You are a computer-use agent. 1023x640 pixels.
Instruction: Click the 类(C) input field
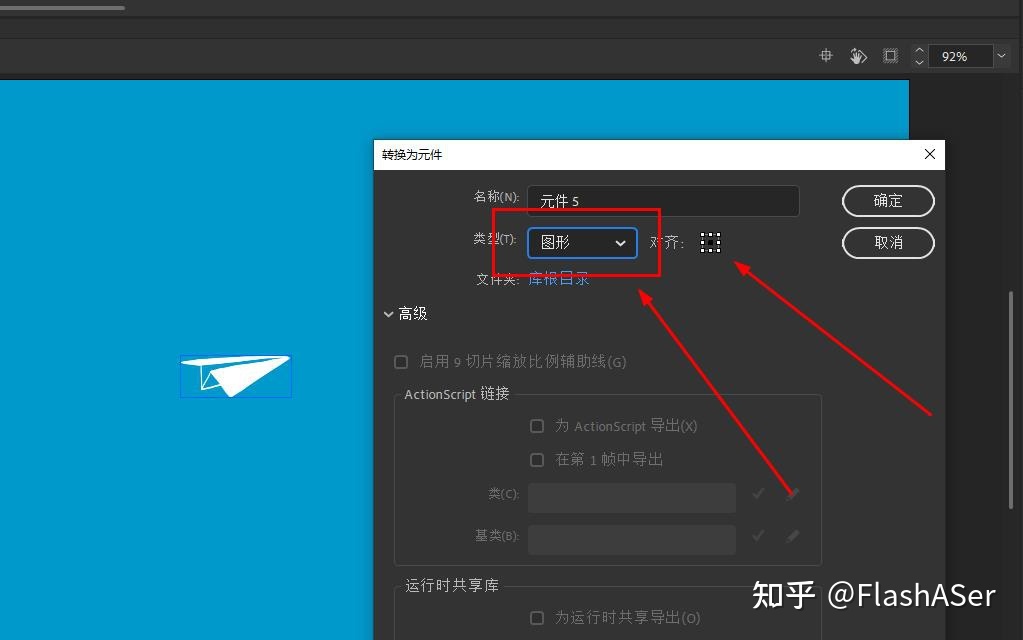(x=632, y=498)
